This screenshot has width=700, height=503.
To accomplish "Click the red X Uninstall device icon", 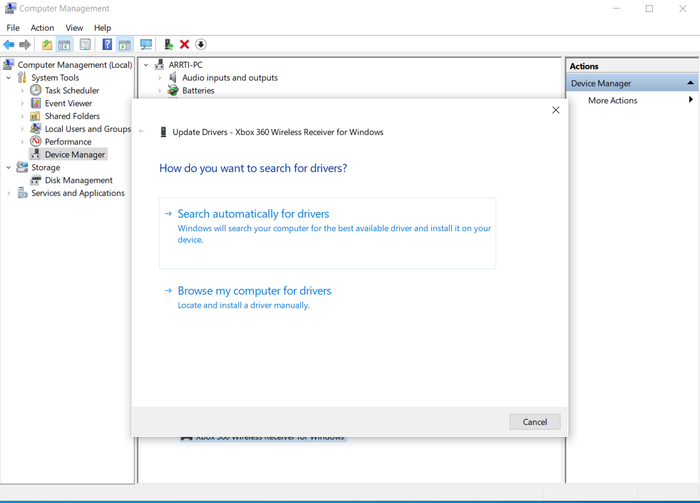I will pyautogui.click(x=184, y=45).
